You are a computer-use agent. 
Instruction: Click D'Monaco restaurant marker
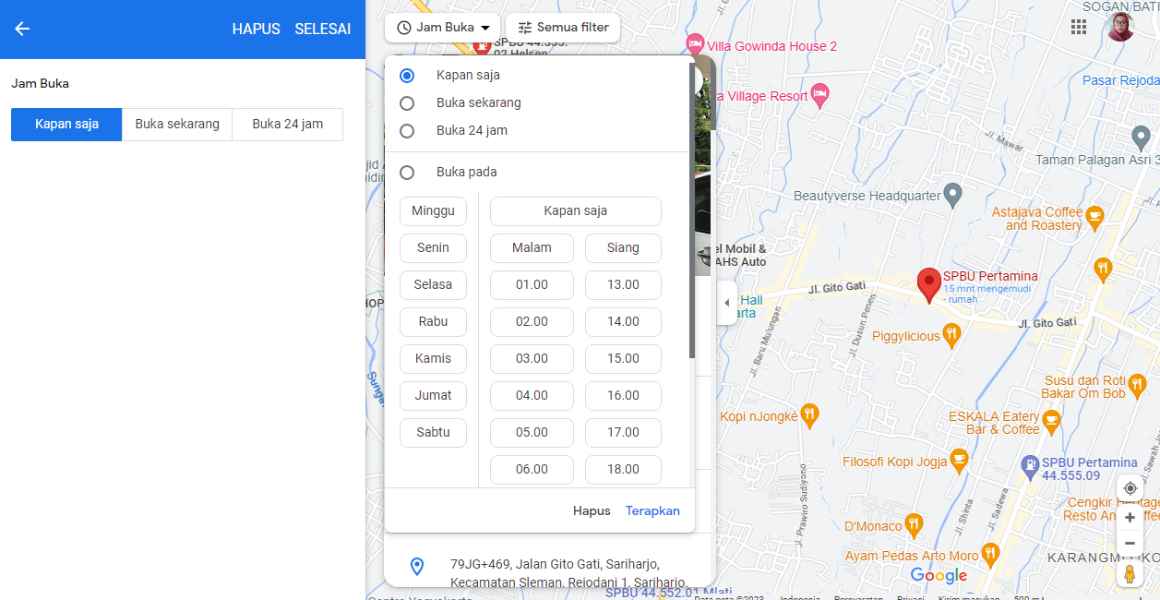click(914, 525)
